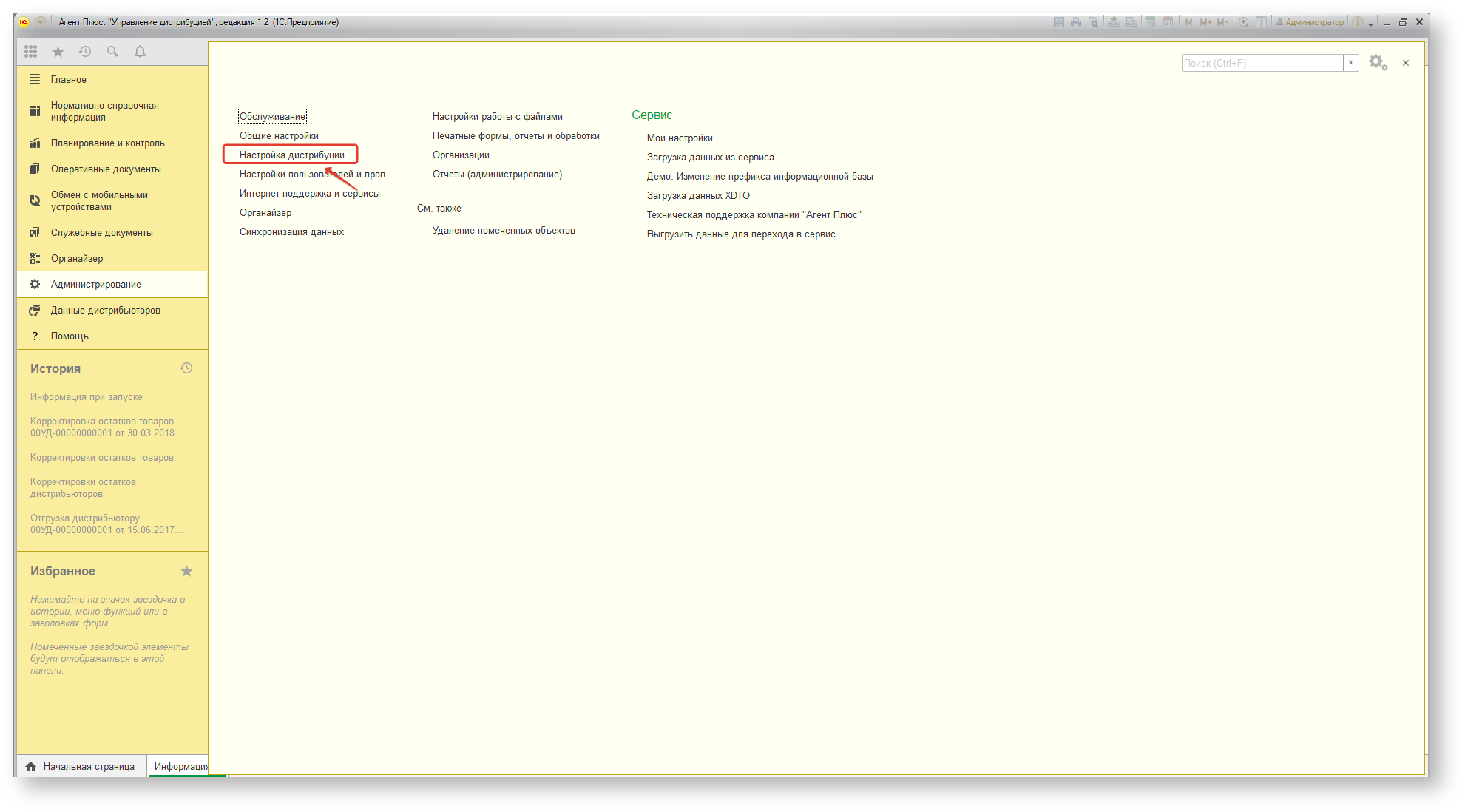Click the M memory button
This screenshot has height=812, width=1465.
1188,22
